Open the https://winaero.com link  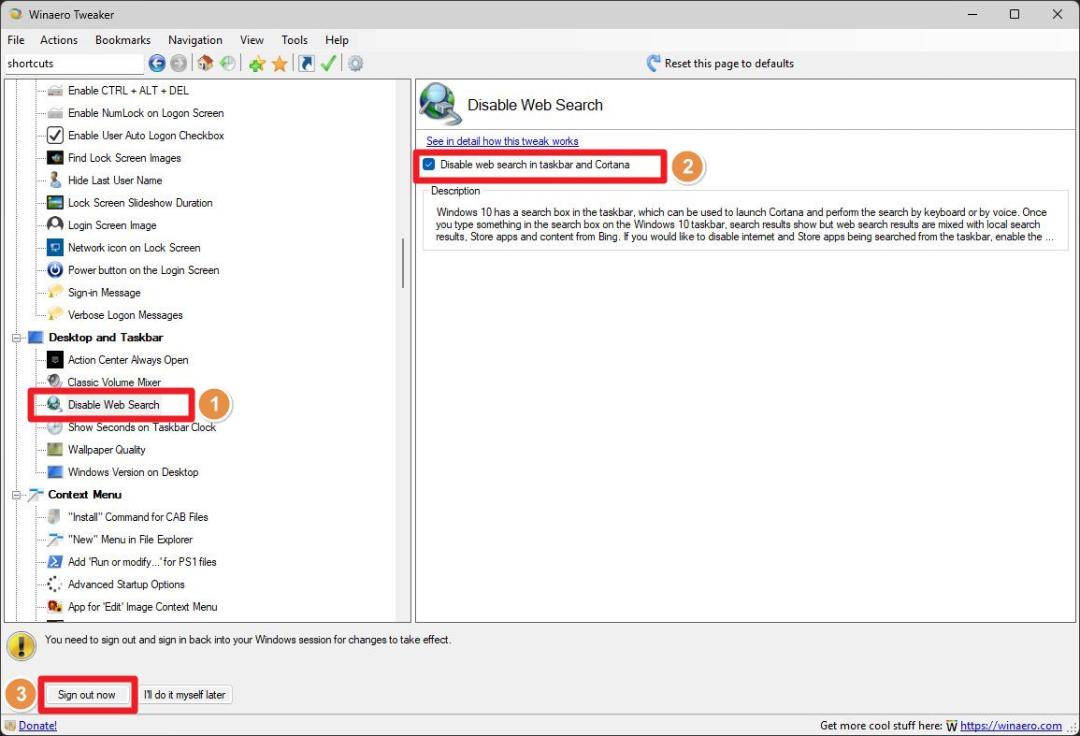(1010, 726)
